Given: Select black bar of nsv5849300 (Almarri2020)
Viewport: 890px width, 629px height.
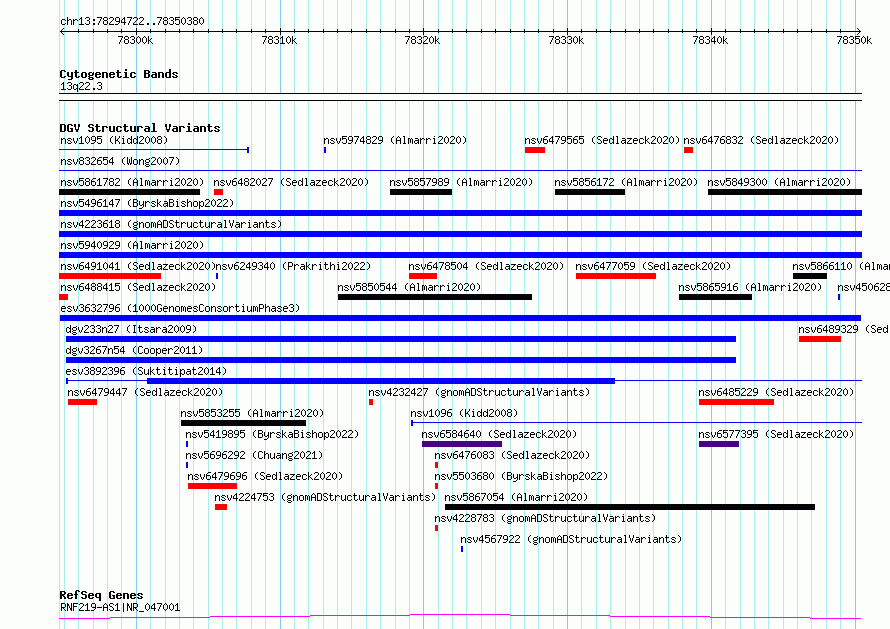Looking at the screenshot, I should (785, 192).
